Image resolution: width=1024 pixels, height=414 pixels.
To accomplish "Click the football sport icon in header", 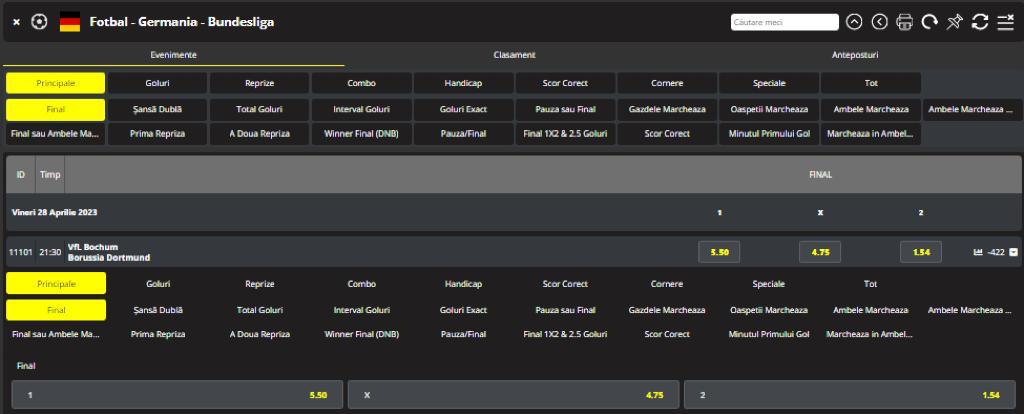I will 39,22.
